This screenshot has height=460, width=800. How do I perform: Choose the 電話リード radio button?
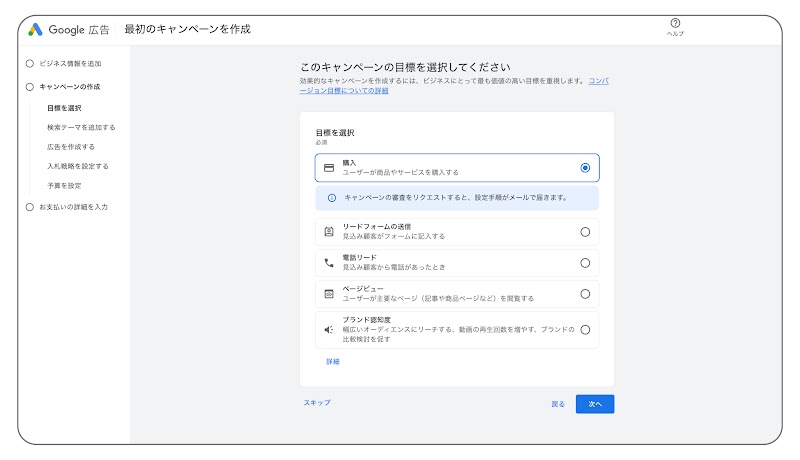click(x=585, y=263)
